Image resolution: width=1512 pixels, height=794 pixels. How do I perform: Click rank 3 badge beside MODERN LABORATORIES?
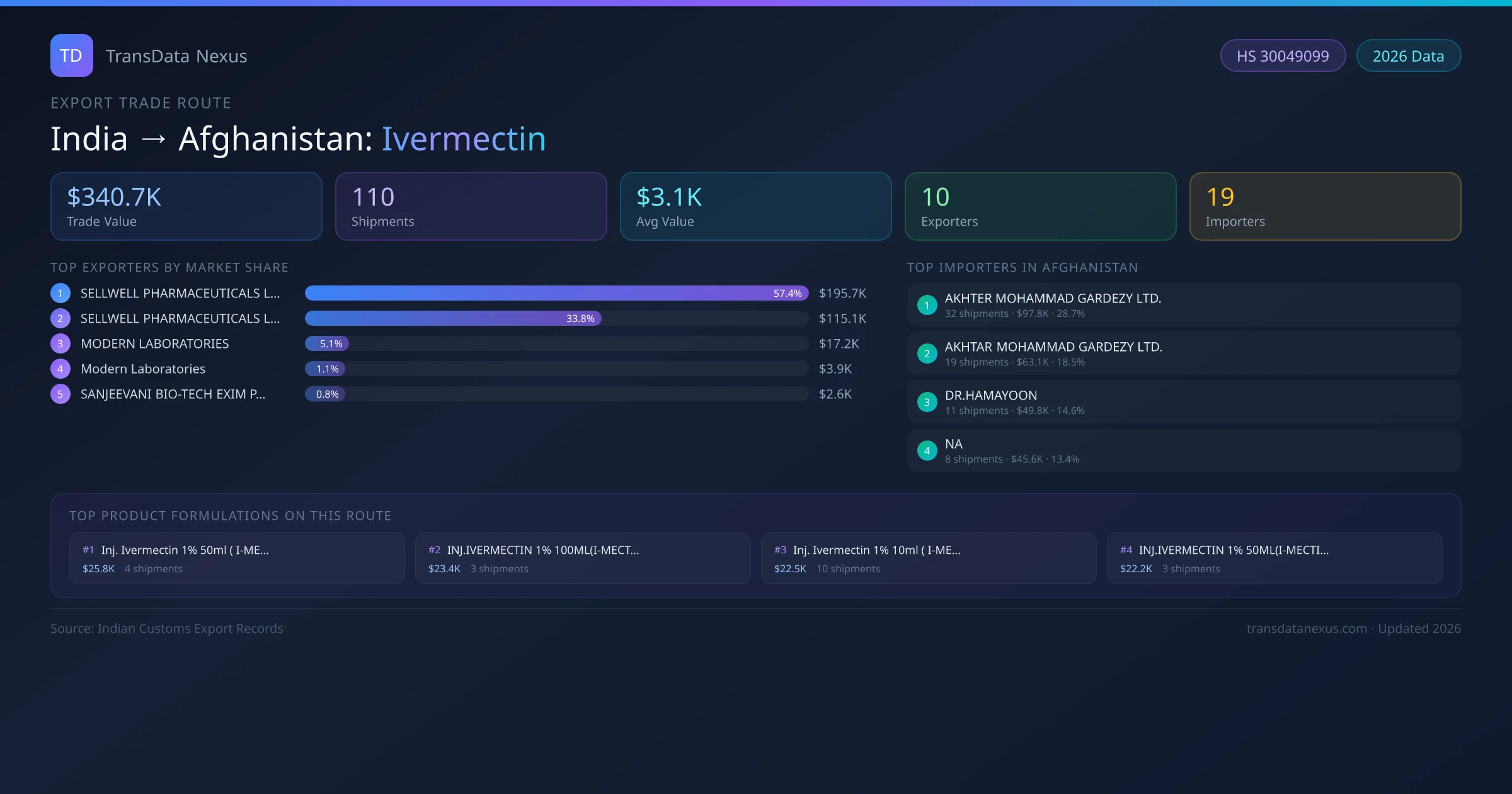(x=60, y=343)
